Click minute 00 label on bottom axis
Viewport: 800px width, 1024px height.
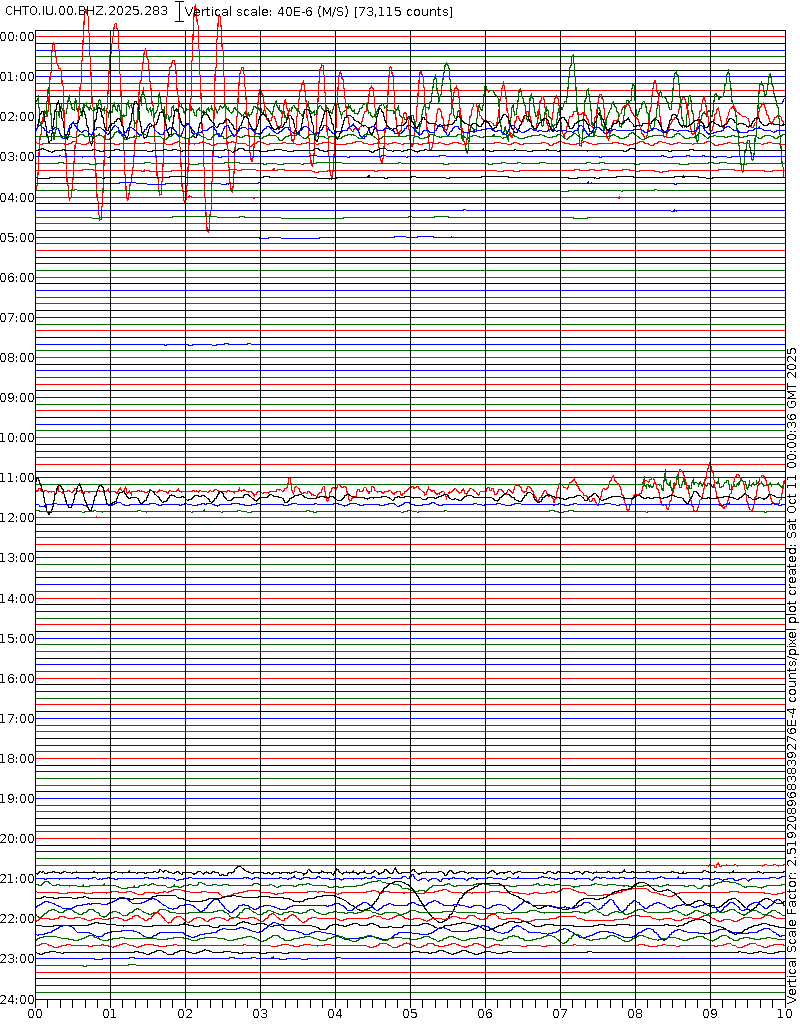[35, 1013]
